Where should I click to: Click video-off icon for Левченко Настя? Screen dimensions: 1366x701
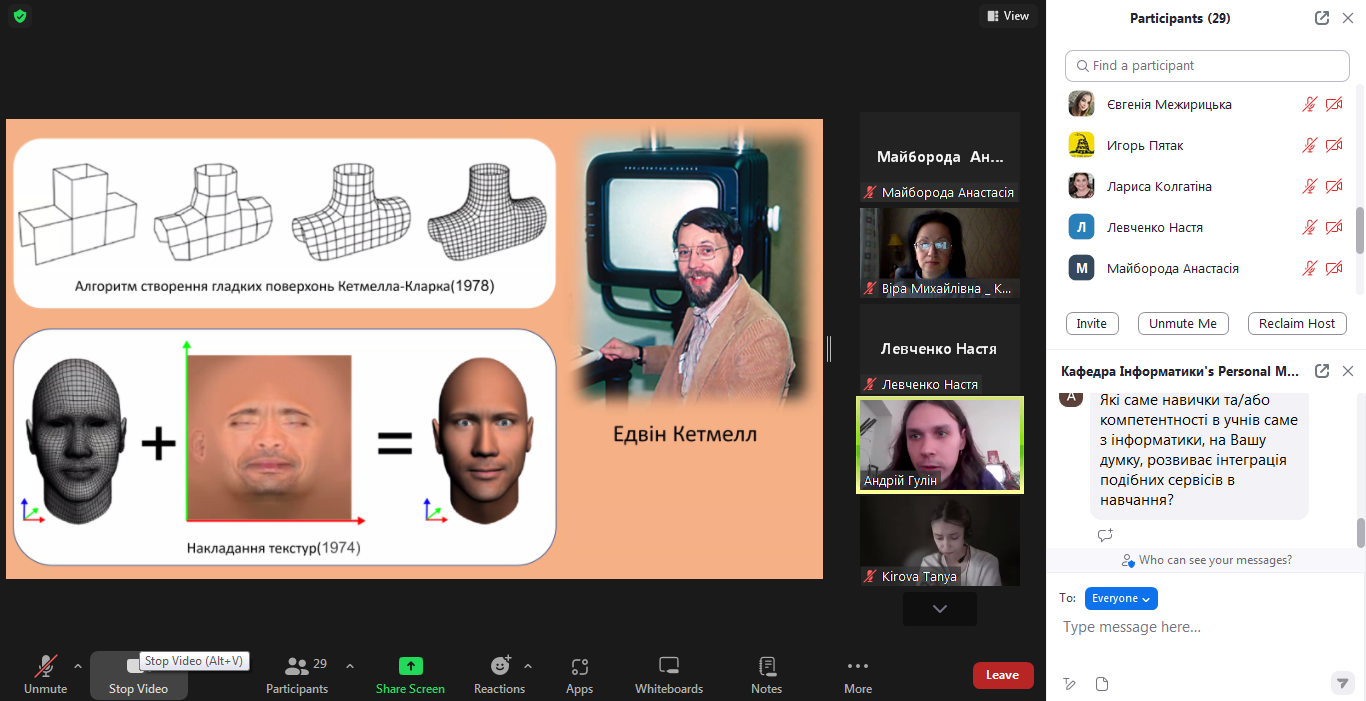pos(1334,227)
